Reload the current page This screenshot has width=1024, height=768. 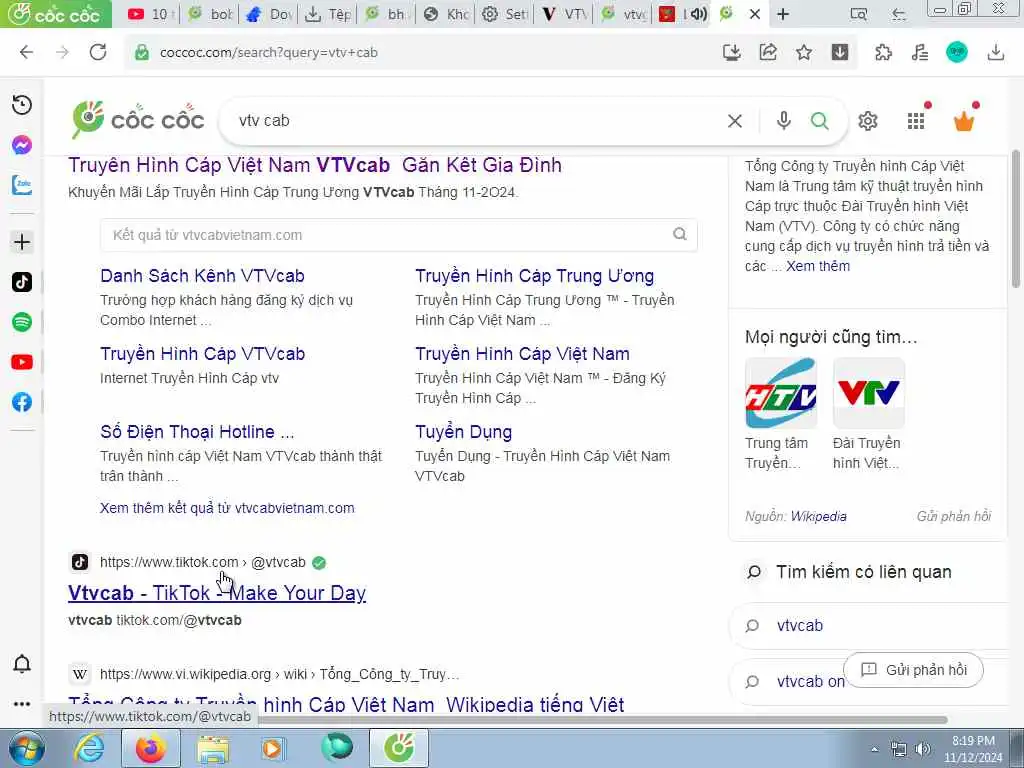98,52
